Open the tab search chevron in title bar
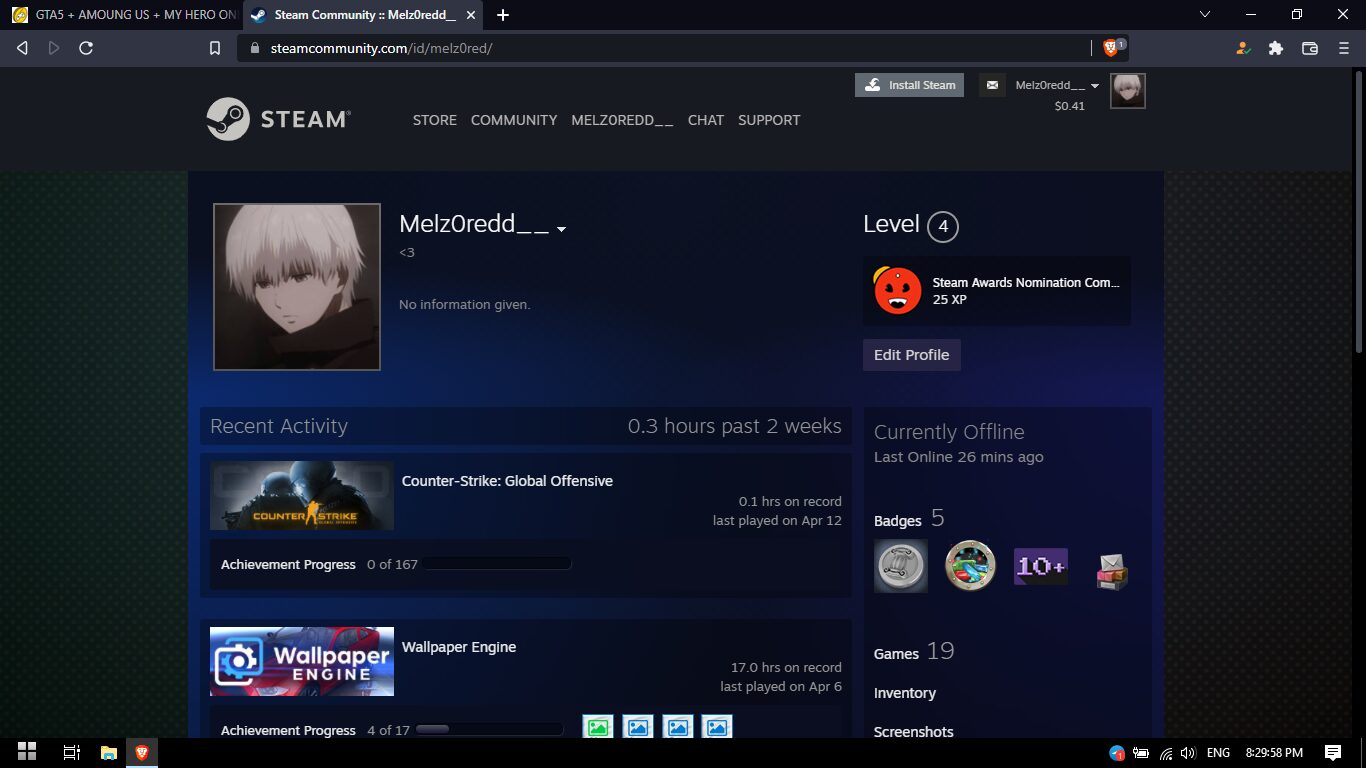 click(1204, 15)
